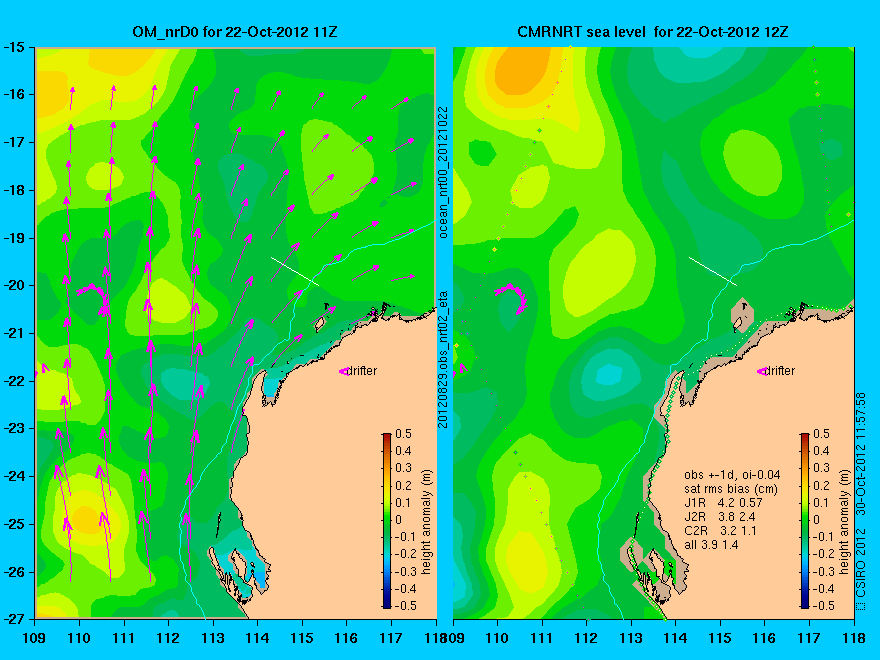Select the J1R 4.2 0.57 statistics row
This screenshot has height=660, width=880.
tap(723, 503)
